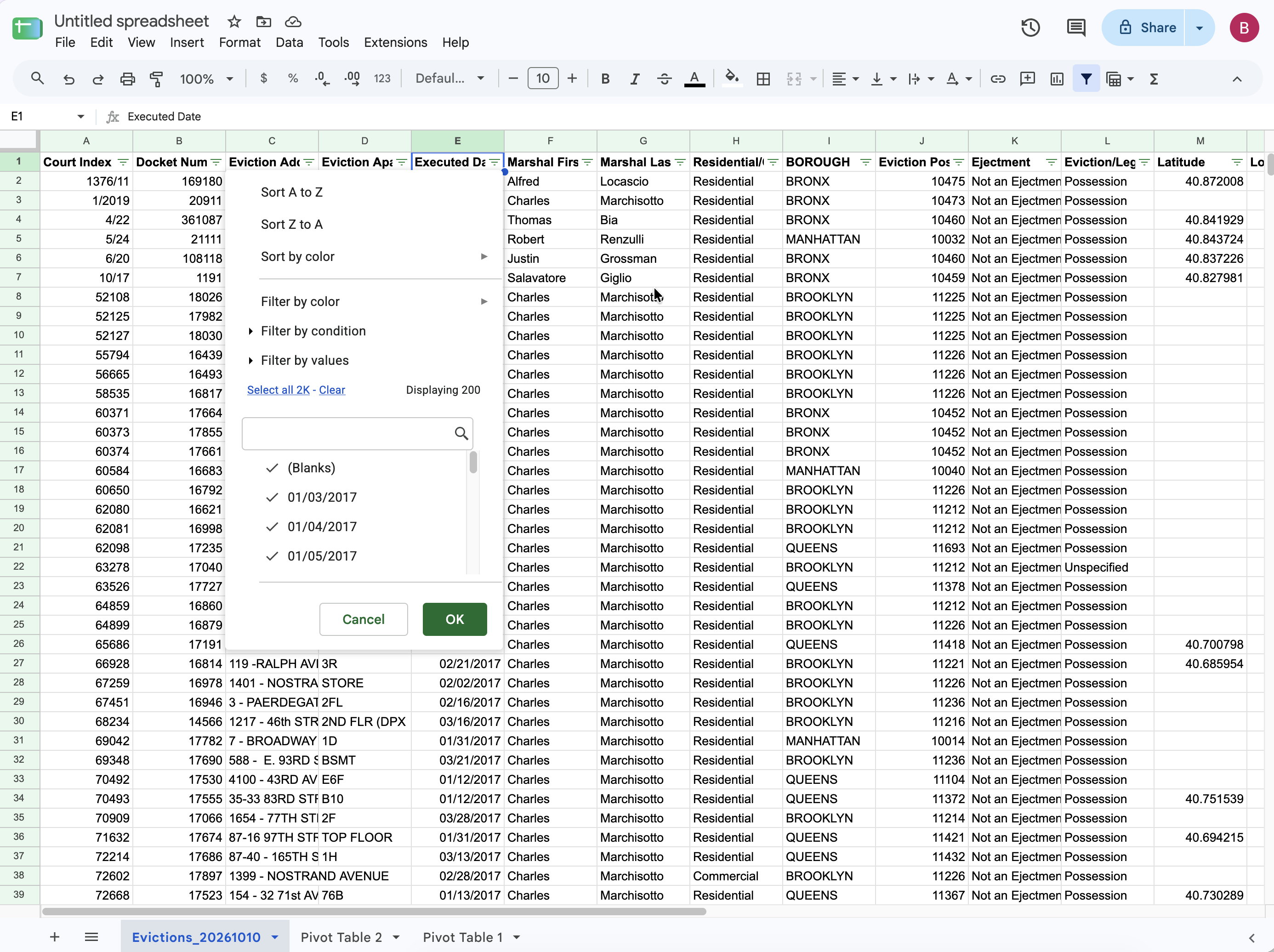Insert a link with link icon
This screenshot has height=952, width=1274.
[x=997, y=79]
